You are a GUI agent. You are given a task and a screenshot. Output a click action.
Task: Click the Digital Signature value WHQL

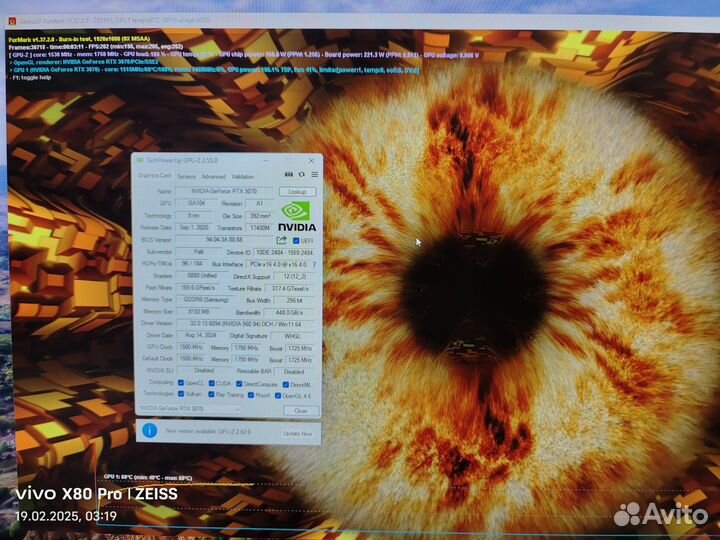tap(292, 336)
